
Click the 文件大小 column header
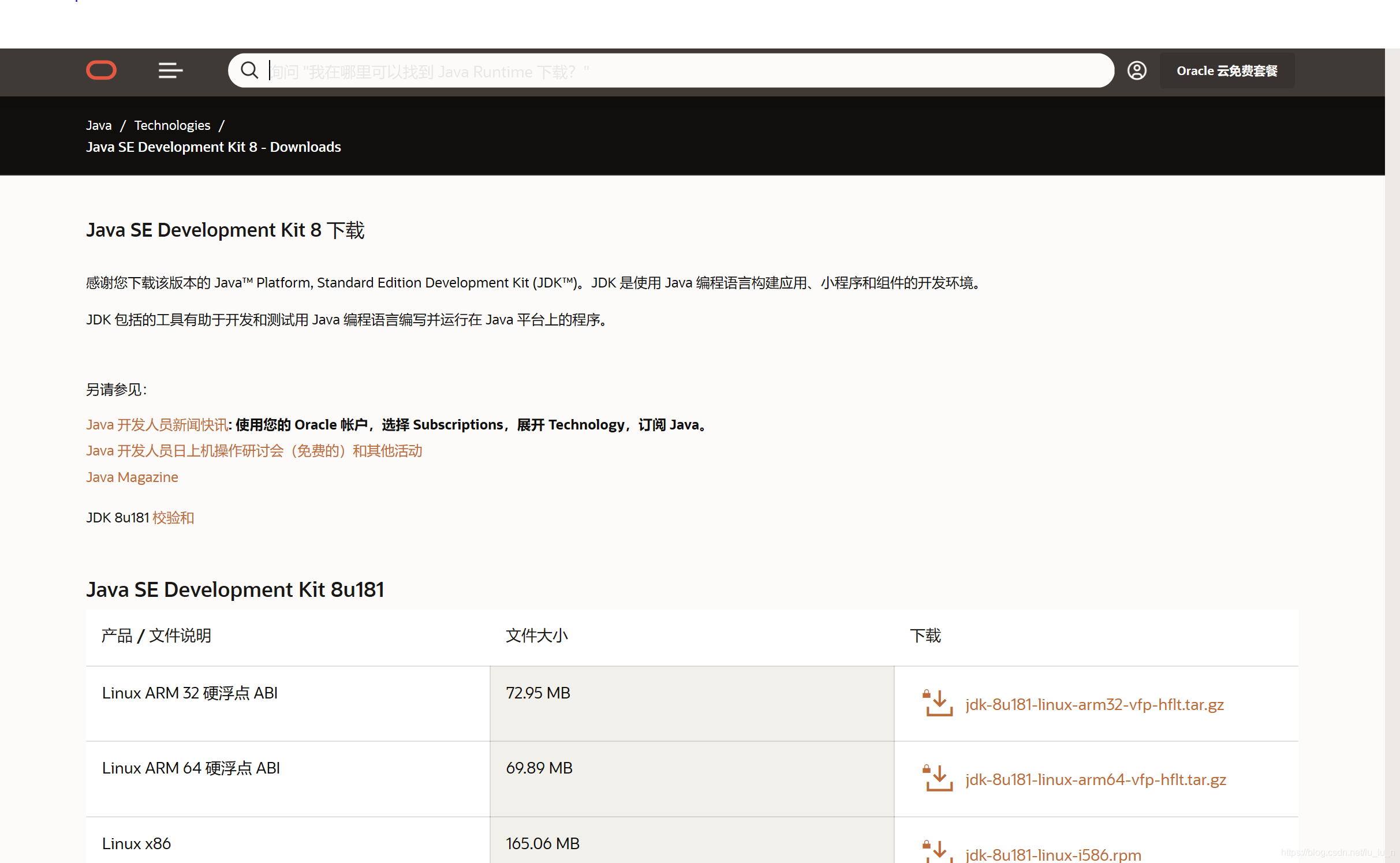coord(537,636)
